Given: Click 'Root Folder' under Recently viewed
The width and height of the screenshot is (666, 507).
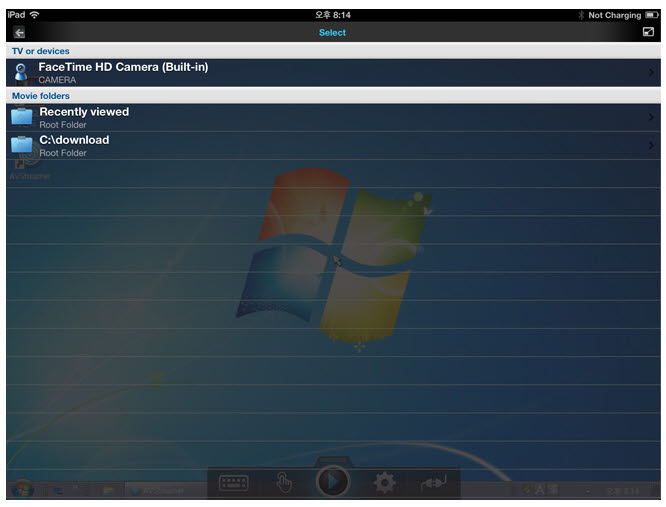Looking at the screenshot, I should [63, 125].
